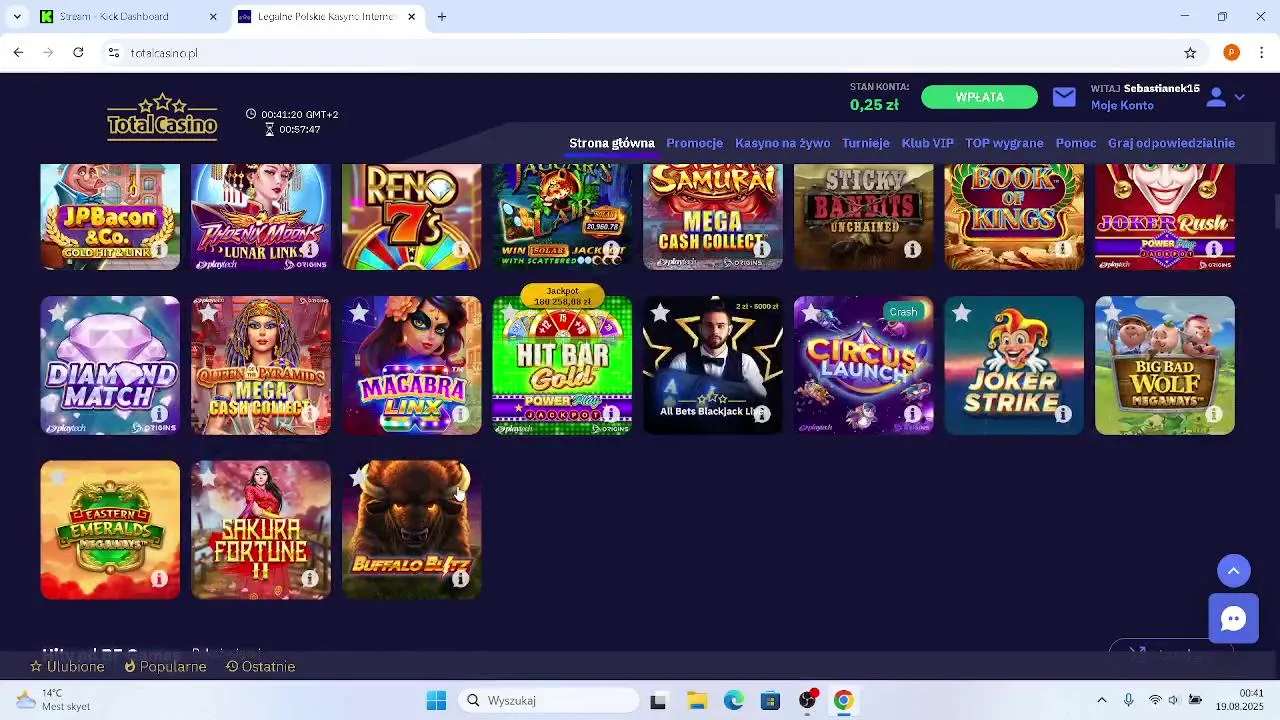Open info icon on Sticky Bandits Unchained
1280x720 pixels.
point(912,249)
